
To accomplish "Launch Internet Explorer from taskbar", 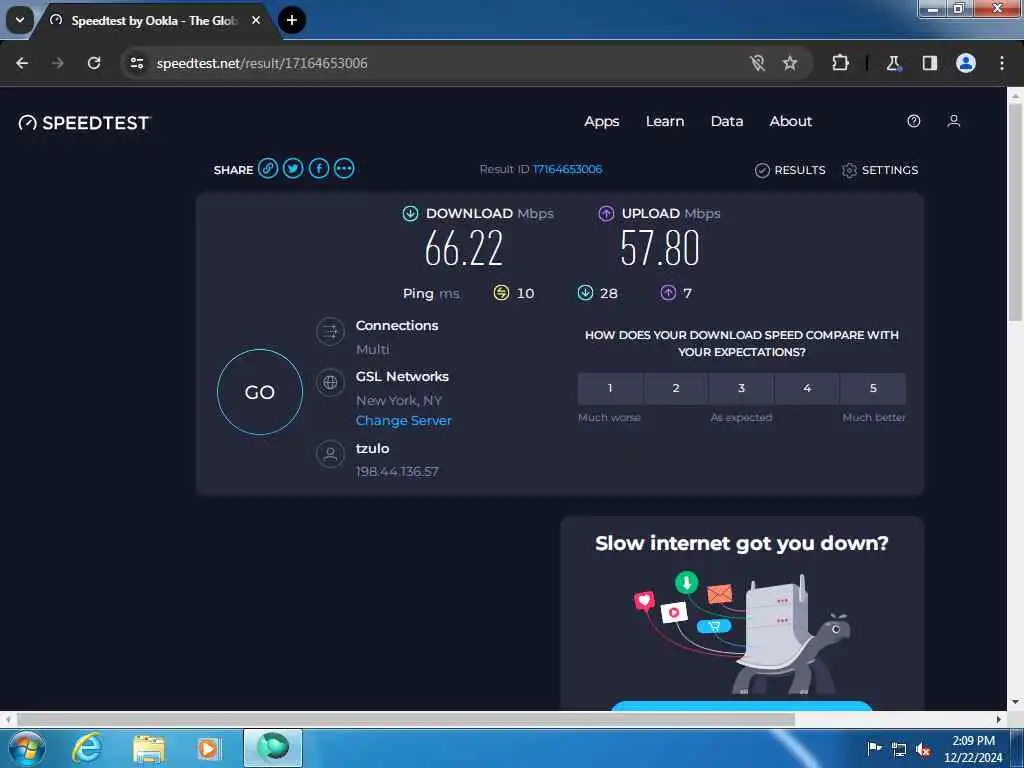I will pos(87,748).
